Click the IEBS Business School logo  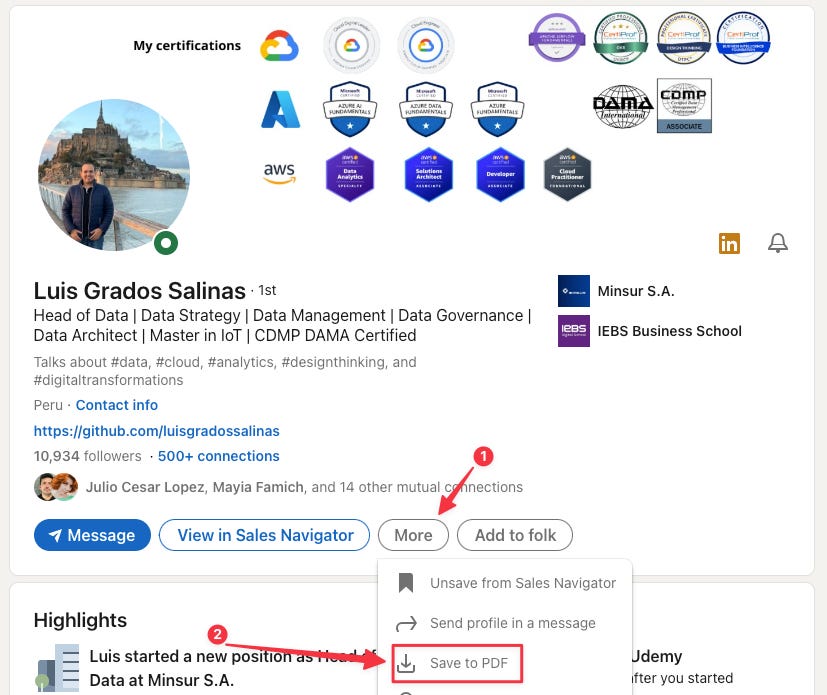[574, 331]
